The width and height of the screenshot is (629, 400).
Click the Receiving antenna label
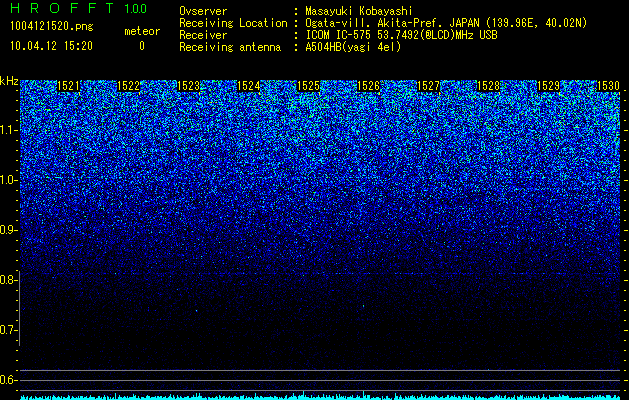coord(230,47)
